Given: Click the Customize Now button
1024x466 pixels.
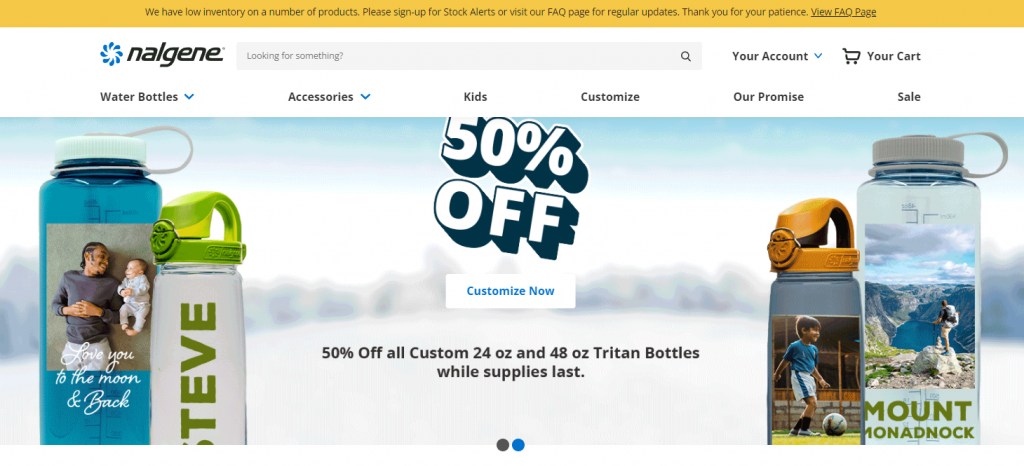Looking at the screenshot, I should point(510,291).
